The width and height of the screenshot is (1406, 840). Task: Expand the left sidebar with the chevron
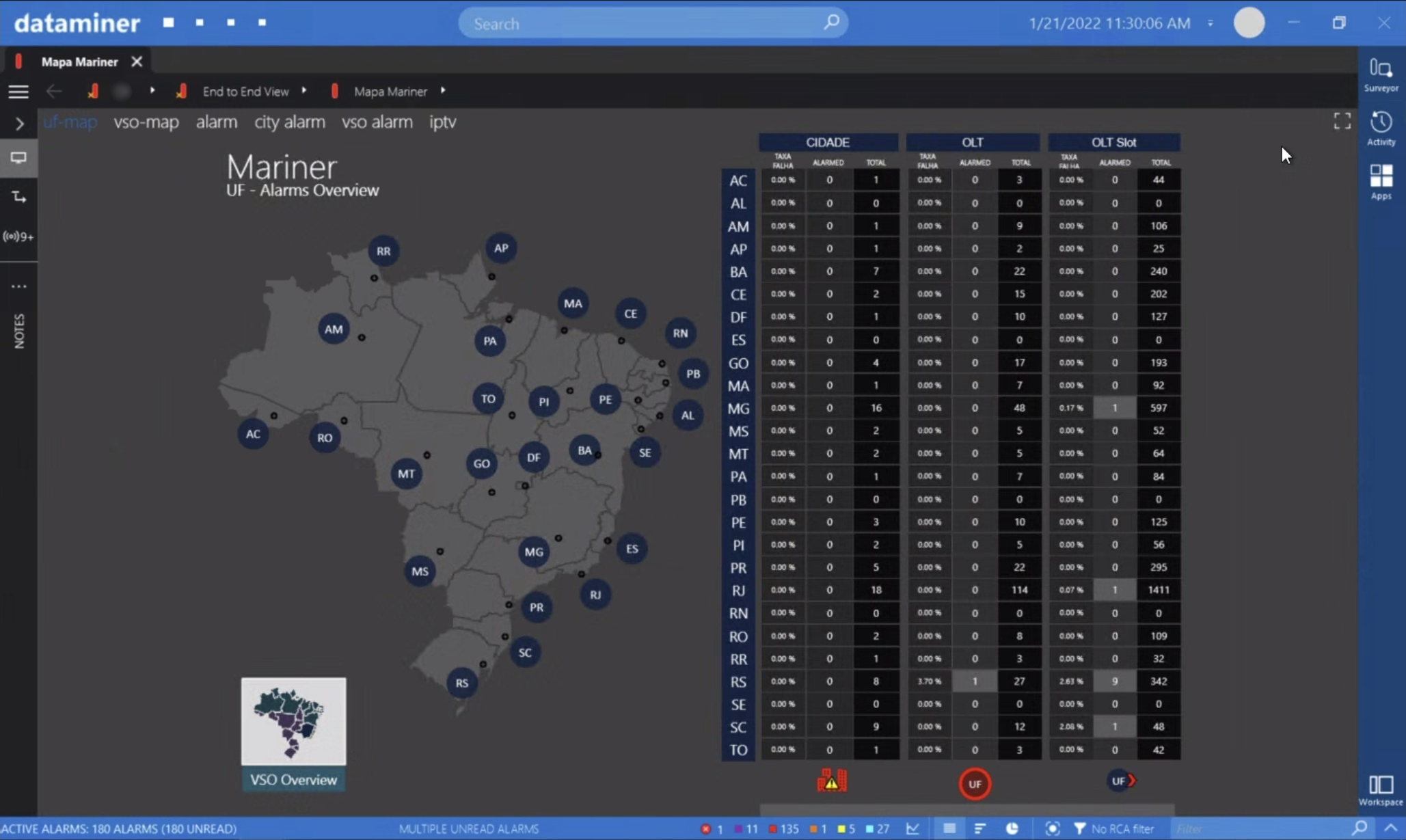pos(19,124)
